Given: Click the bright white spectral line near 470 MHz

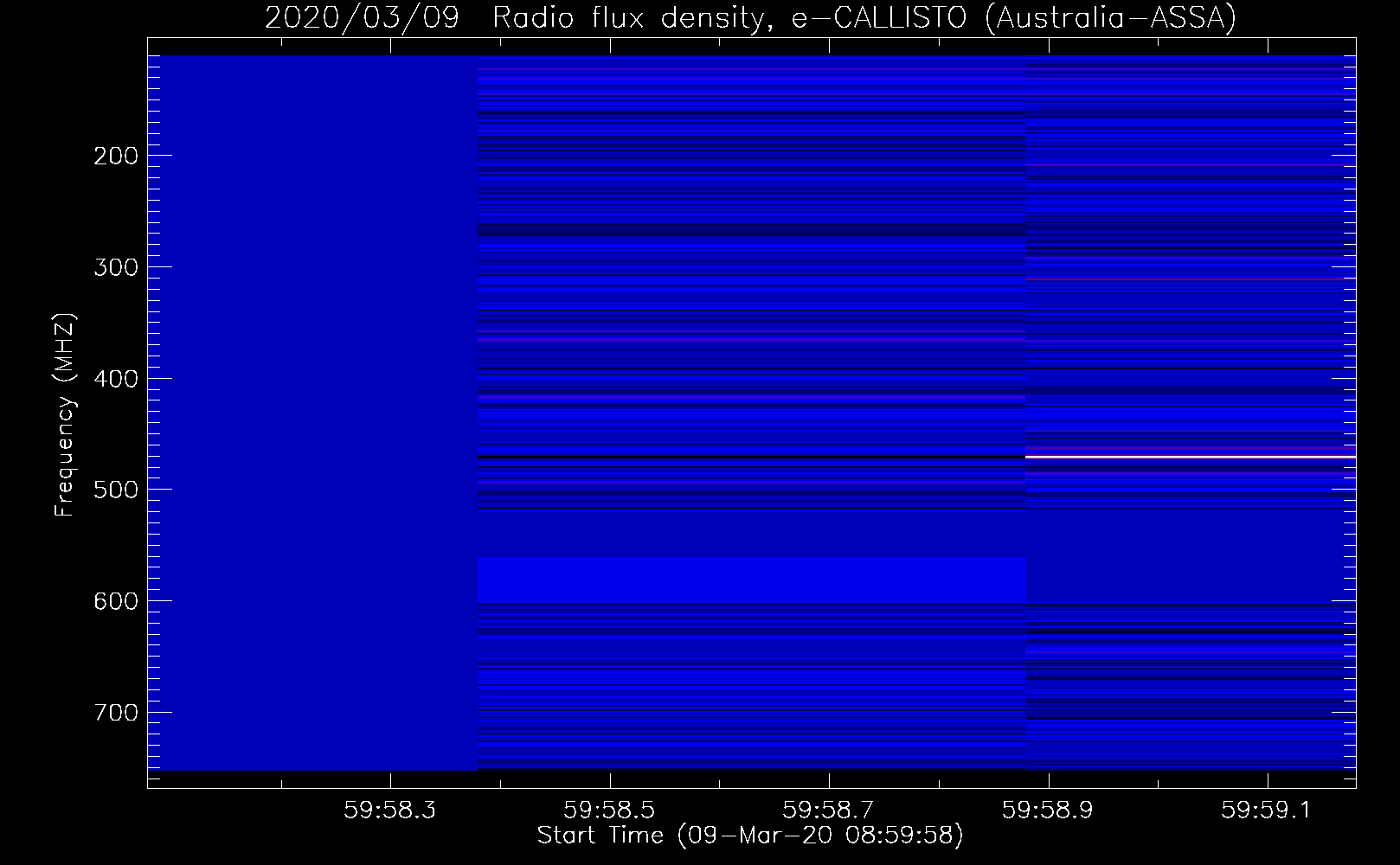Looking at the screenshot, I should (x=1191, y=456).
